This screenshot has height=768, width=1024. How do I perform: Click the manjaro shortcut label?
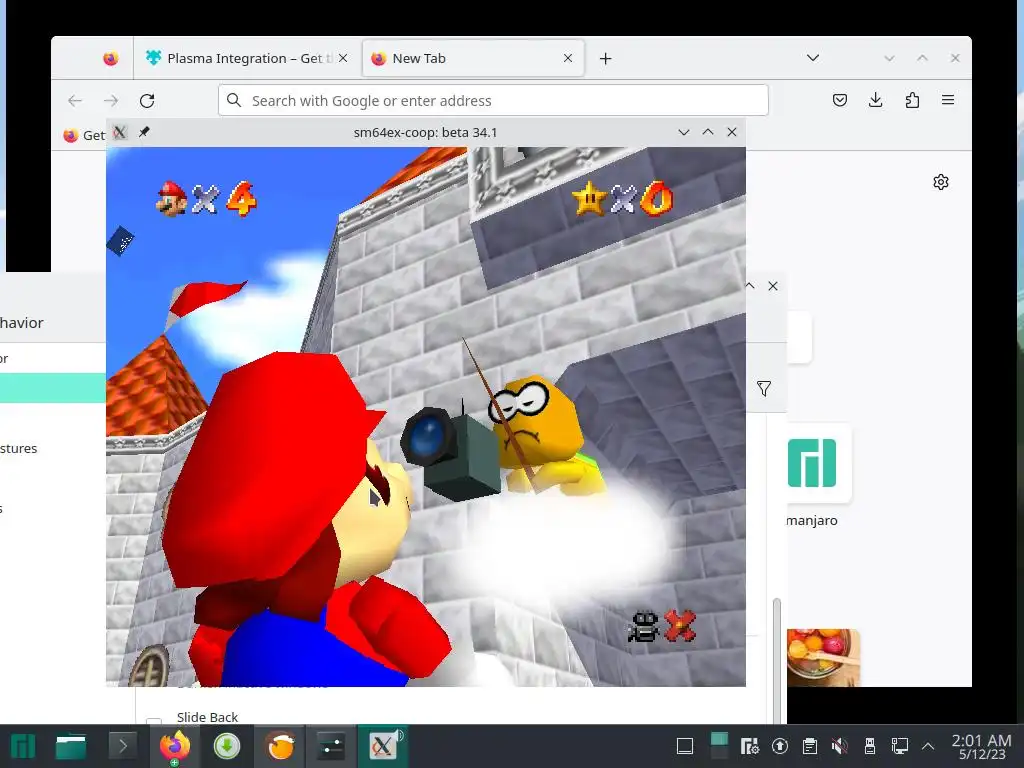coord(812,520)
